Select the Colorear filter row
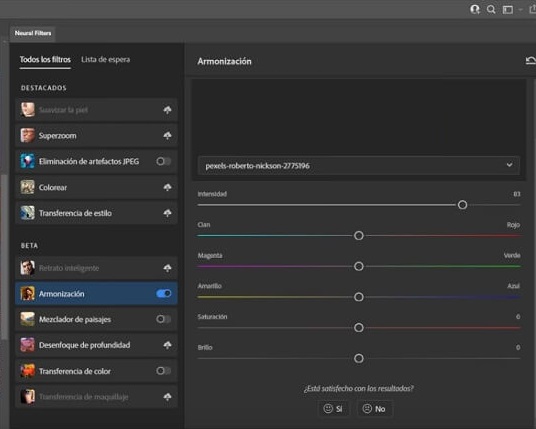Image resolution: width=536 pixels, height=429 pixels. tap(96, 187)
